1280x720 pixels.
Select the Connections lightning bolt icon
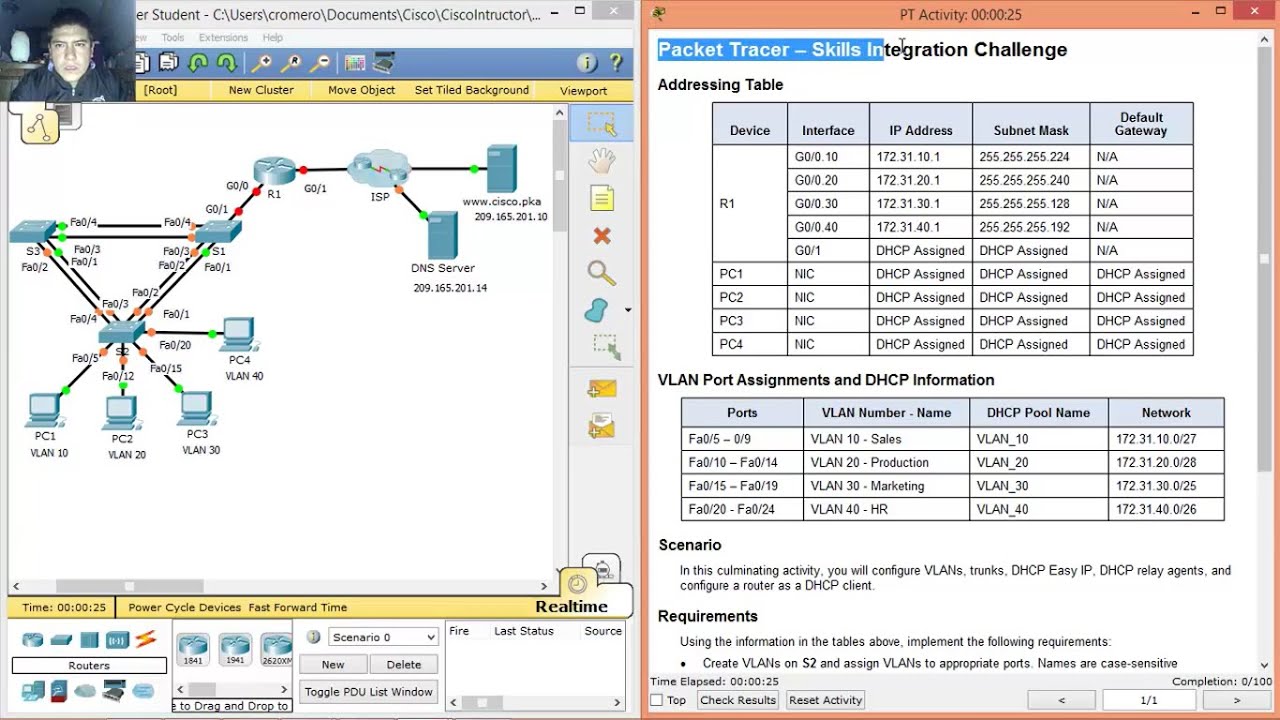click(146, 638)
